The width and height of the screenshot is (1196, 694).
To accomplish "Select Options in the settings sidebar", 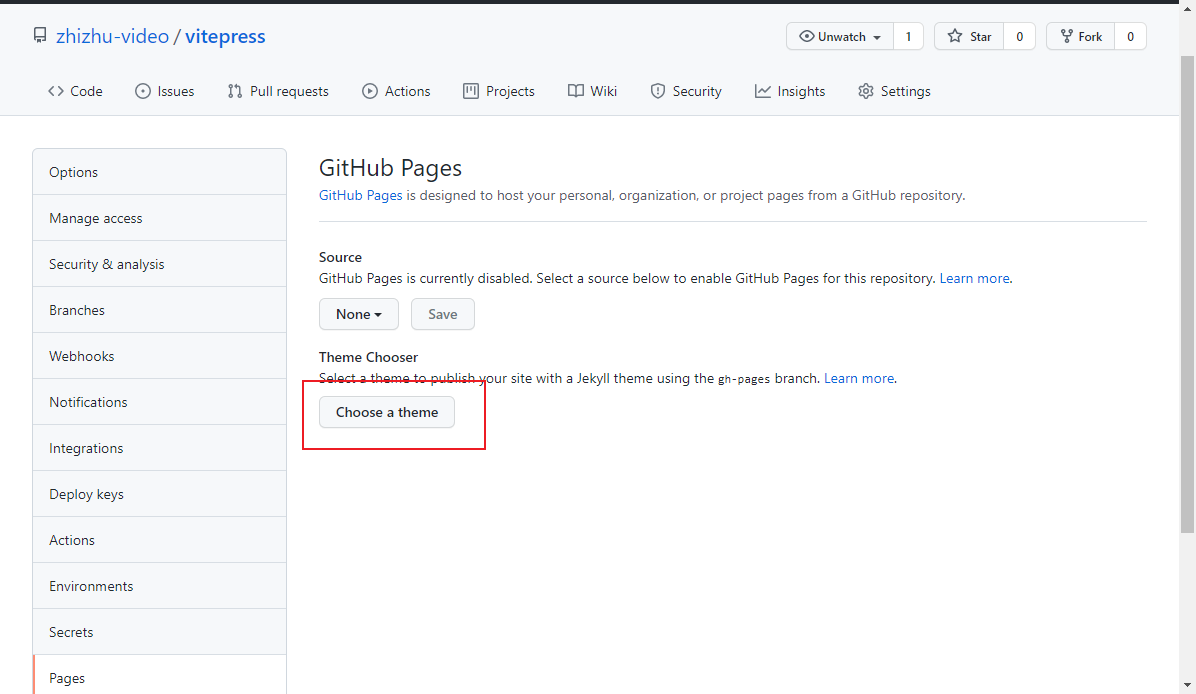I will click(159, 172).
